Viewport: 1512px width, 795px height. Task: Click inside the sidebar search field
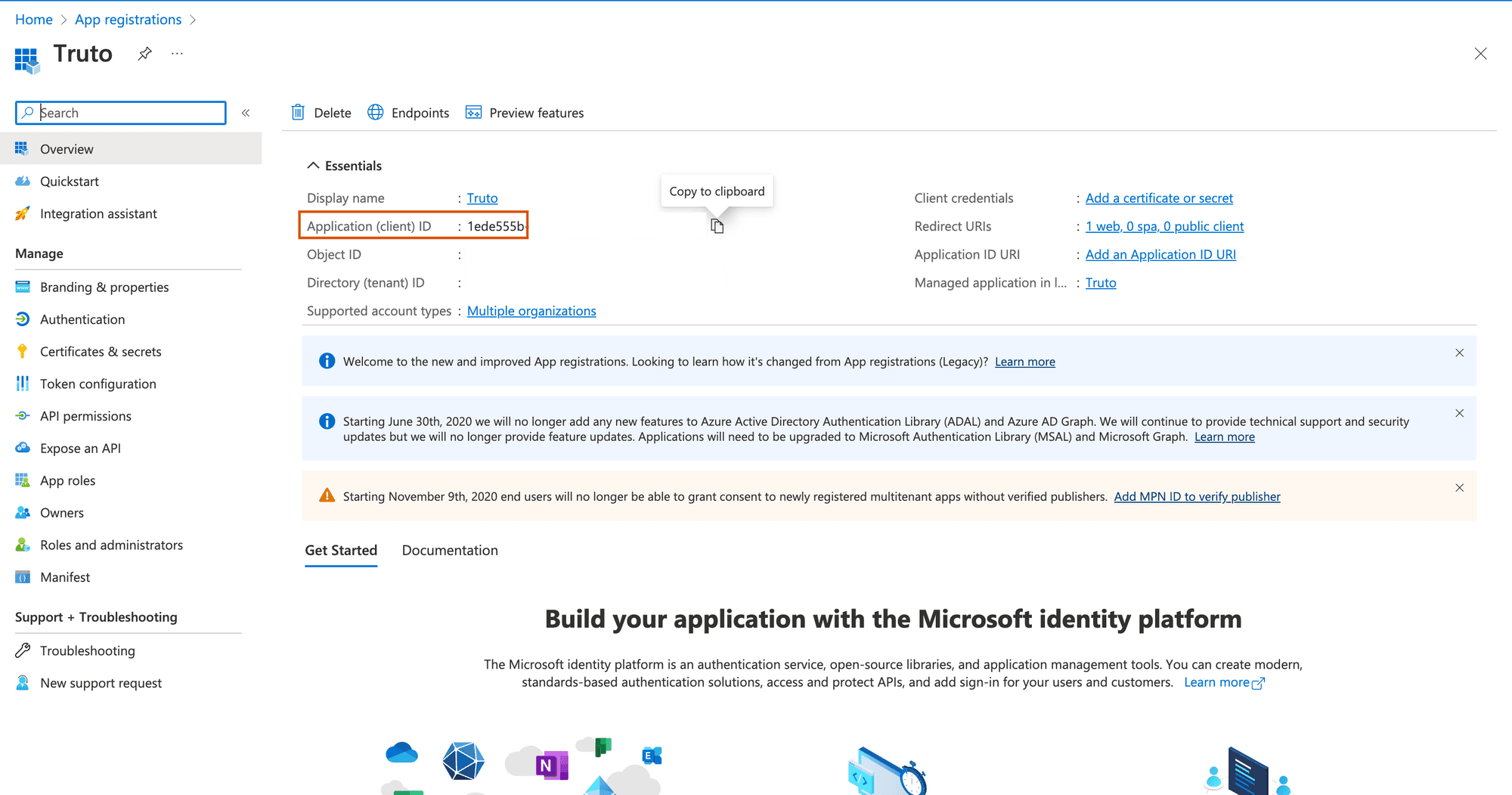pos(121,112)
